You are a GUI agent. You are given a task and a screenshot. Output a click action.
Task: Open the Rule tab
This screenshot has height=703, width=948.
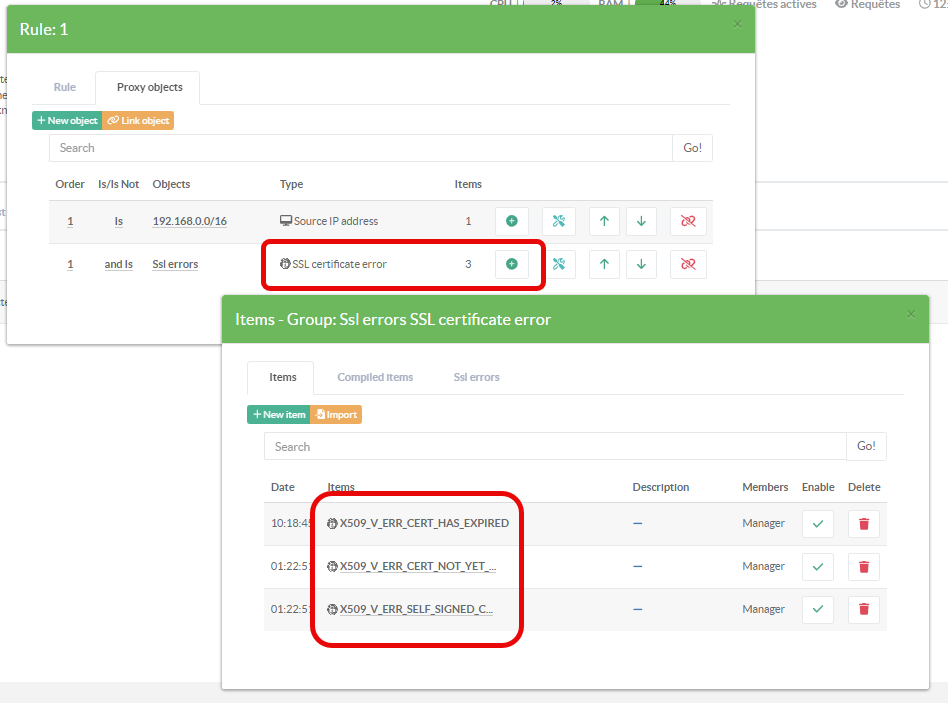(x=65, y=87)
